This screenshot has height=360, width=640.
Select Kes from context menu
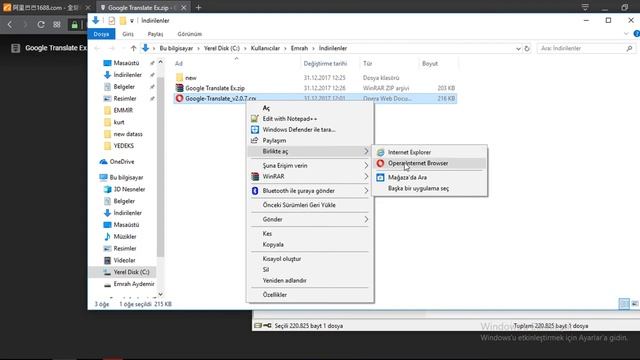[x=310, y=234]
